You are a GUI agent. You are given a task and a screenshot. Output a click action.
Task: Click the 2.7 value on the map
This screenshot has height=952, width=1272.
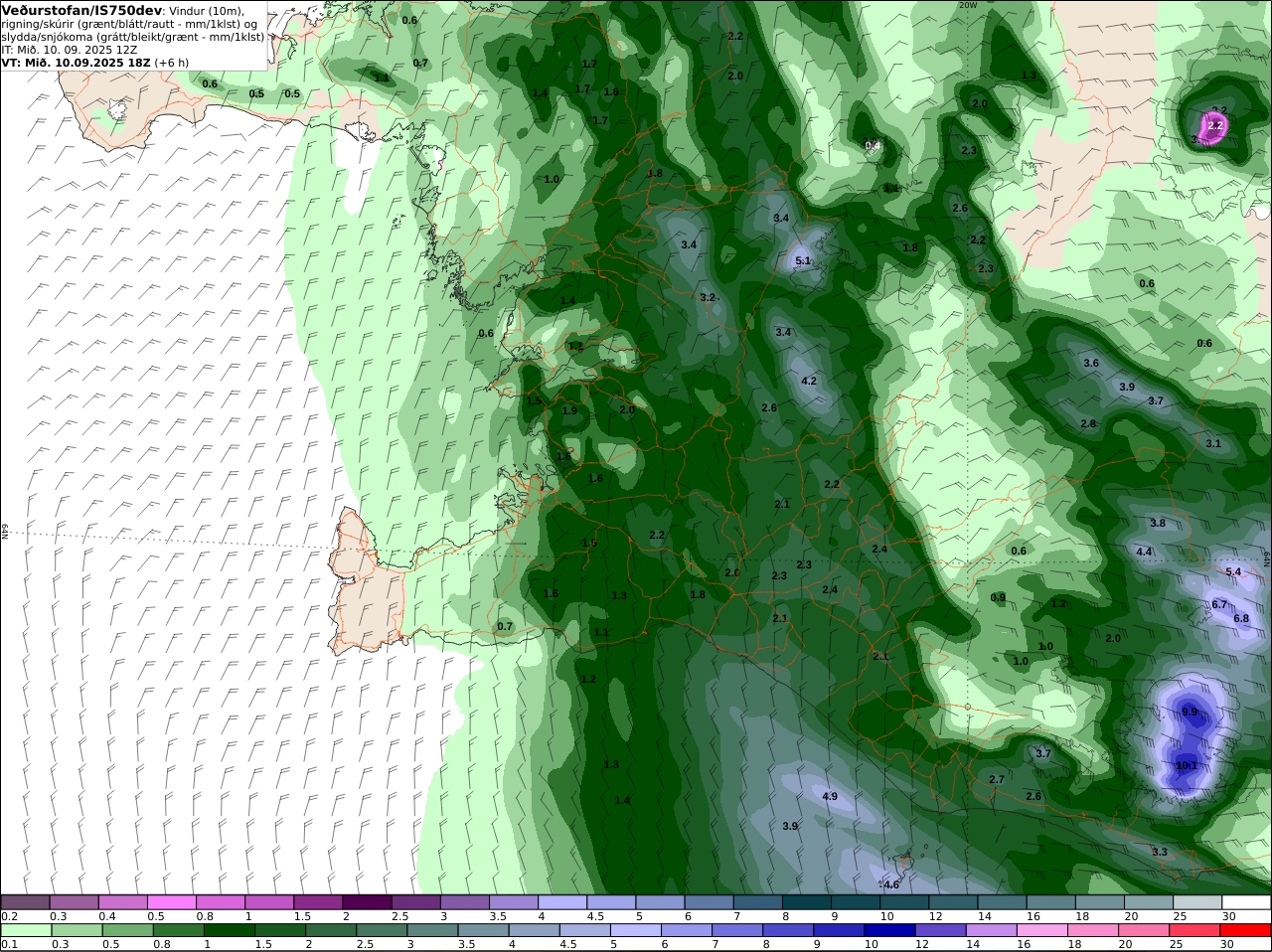coord(997,779)
